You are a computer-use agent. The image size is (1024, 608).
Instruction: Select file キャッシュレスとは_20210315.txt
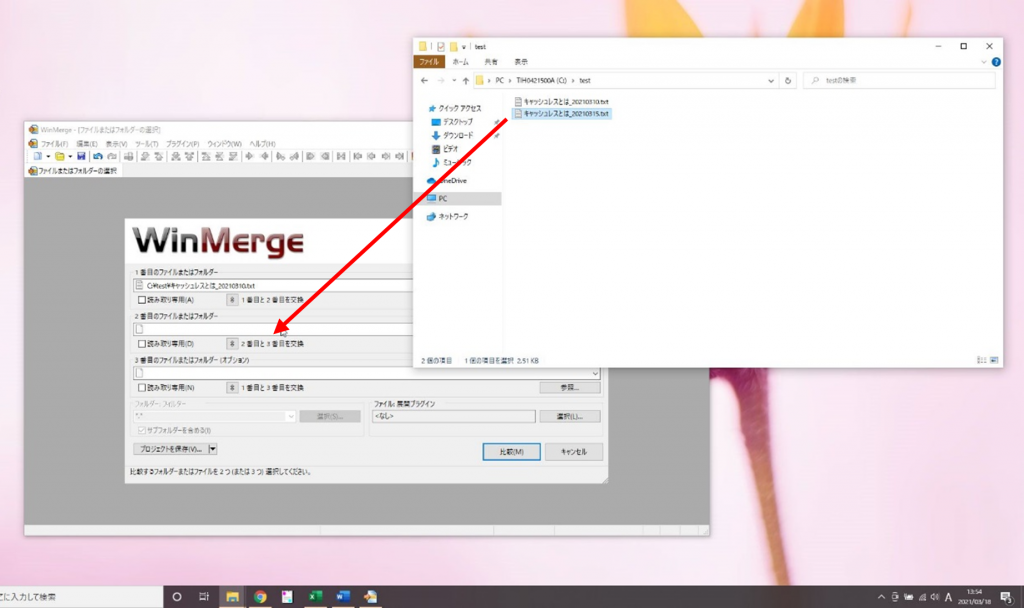tap(562, 114)
